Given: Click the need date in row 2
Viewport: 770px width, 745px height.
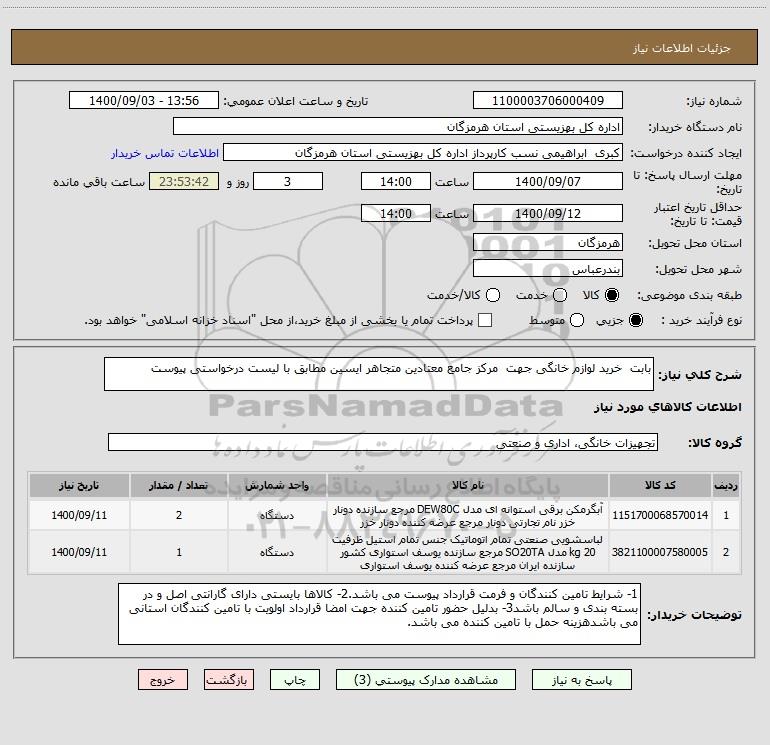Looking at the screenshot, I should [x=79, y=552].
